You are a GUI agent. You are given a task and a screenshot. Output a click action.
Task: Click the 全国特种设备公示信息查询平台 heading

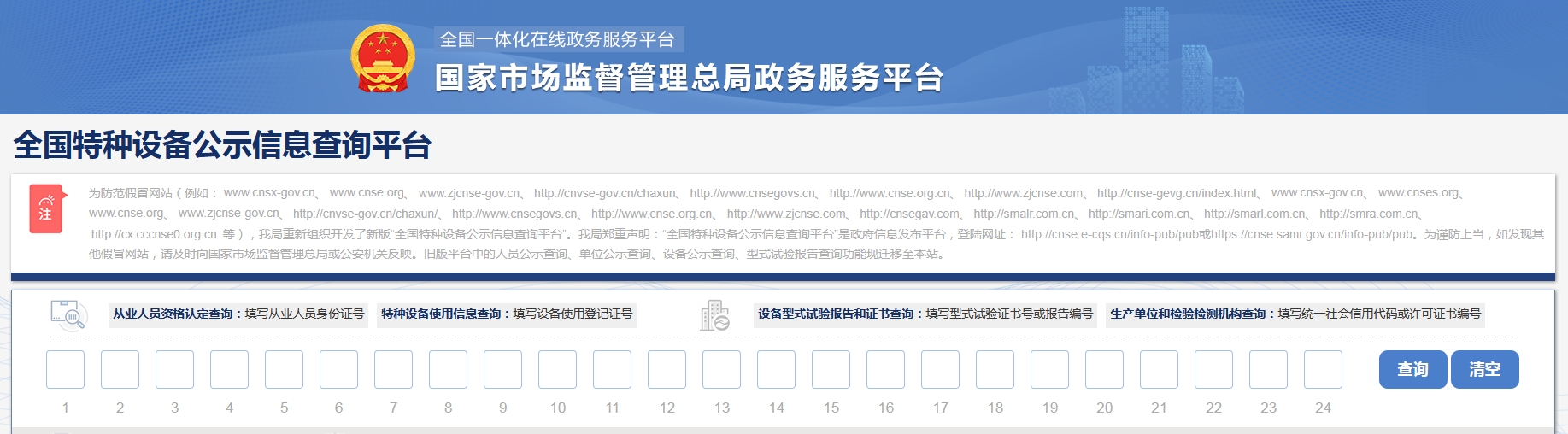tap(222, 145)
